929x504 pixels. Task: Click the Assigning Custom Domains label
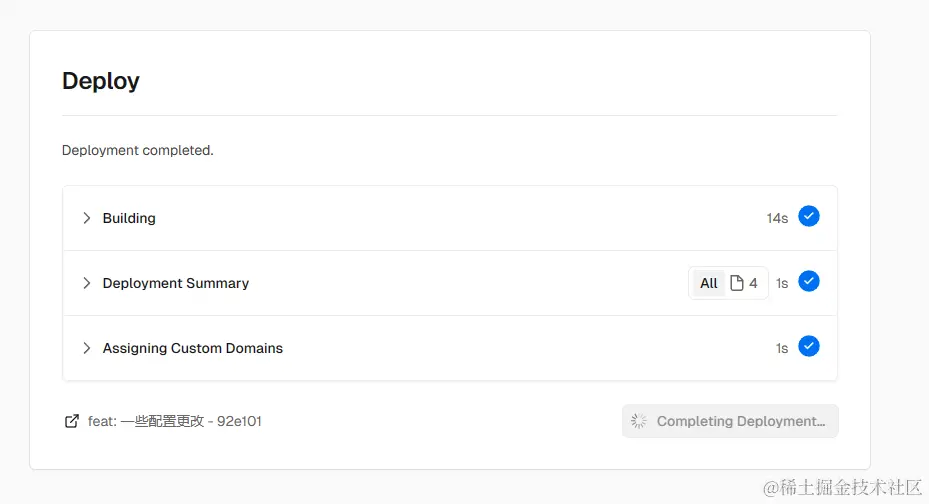click(193, 348)
